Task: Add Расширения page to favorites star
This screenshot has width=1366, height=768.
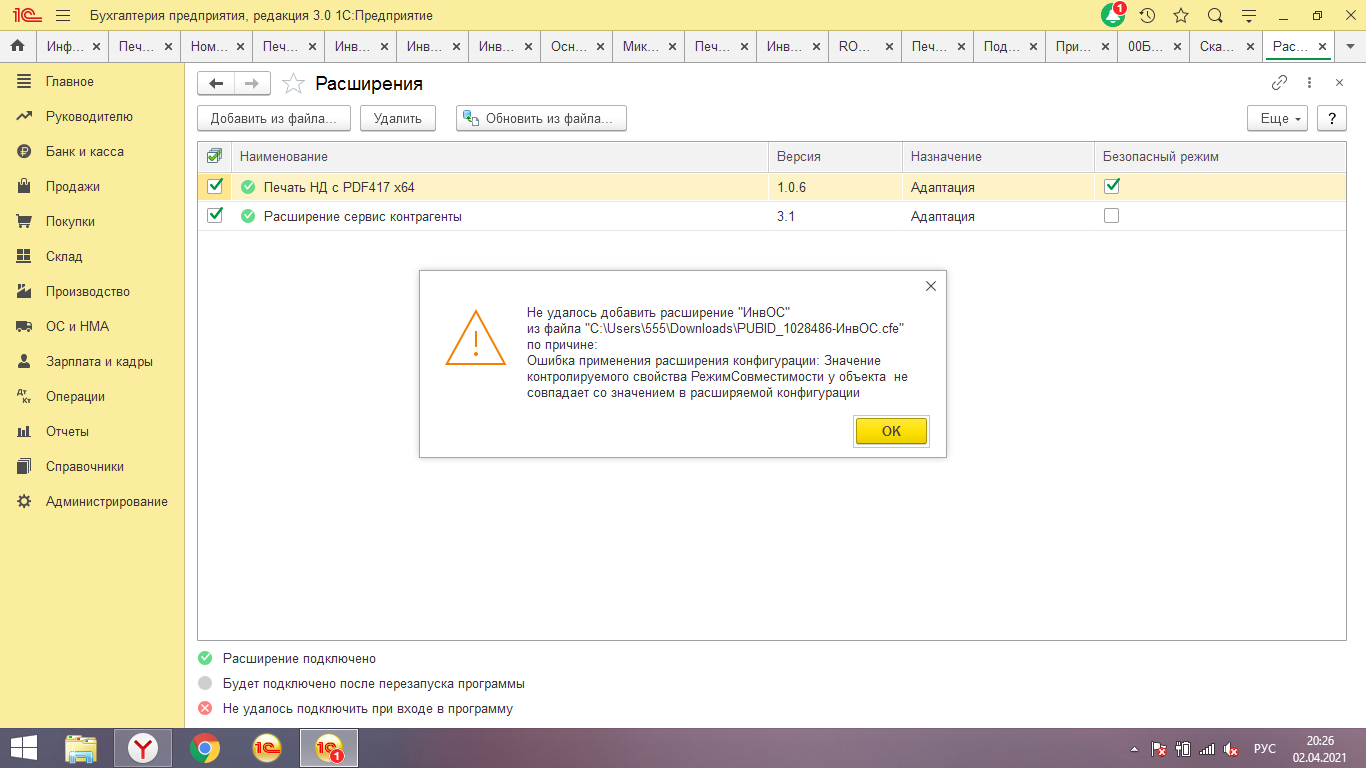Action: point(293,84)
